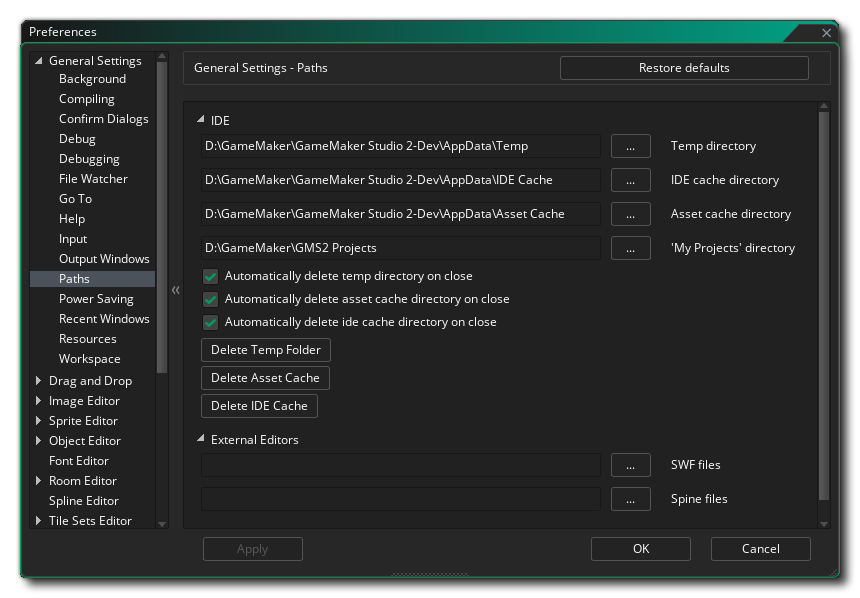This screenshot has width=860, height=598.
Task: Expand the Object Editor node
Action: point(38,441)
